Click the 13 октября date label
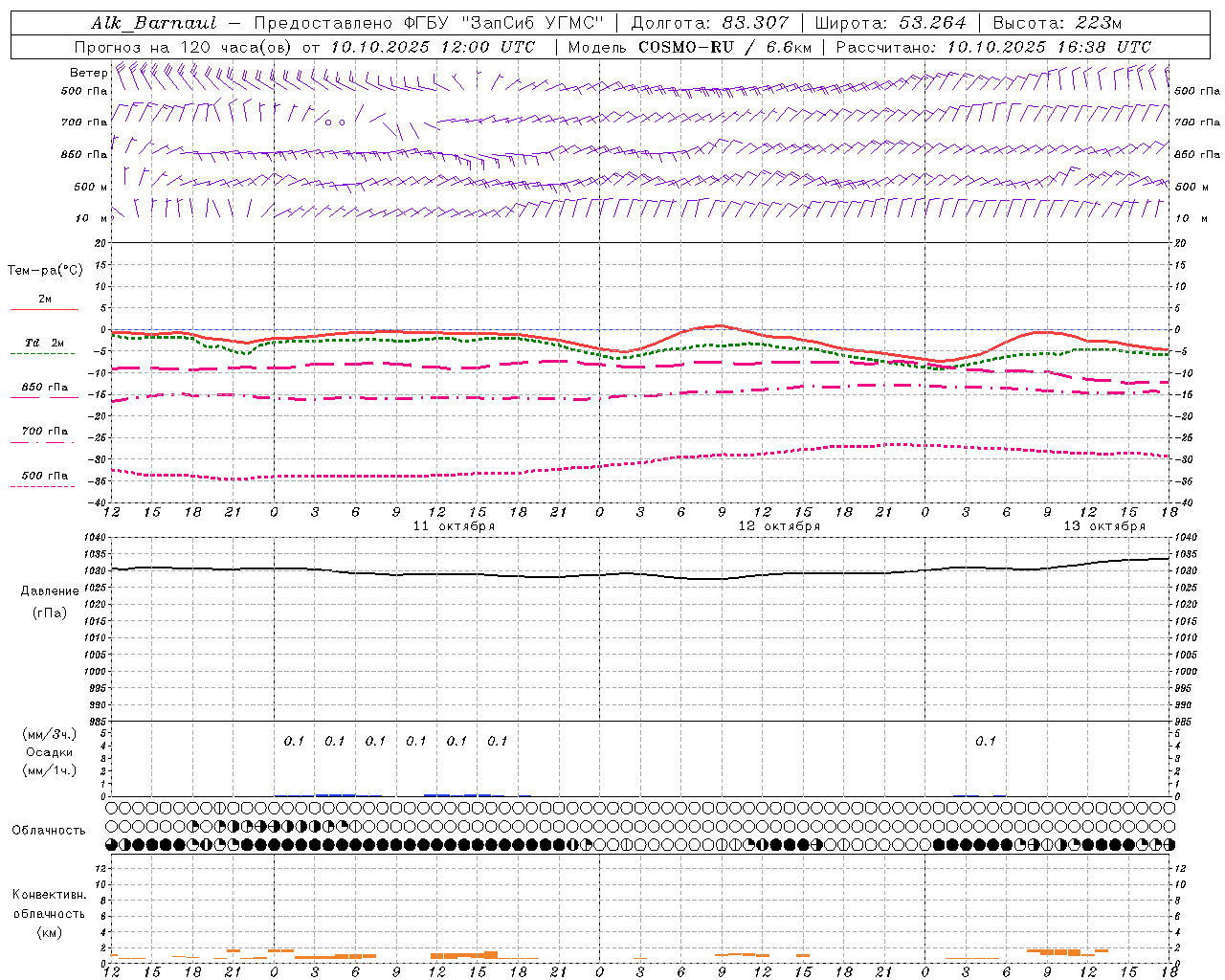Viewport: 1225px width, 980px height. (1104, 526)
